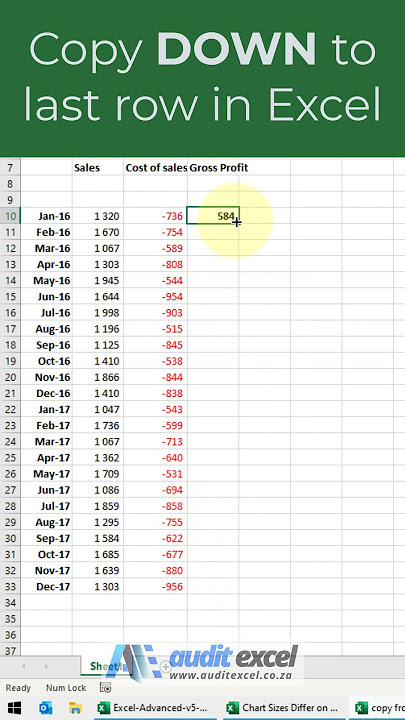The height and width of the screenshot is (720, 405).
Task: Click the macro recording icon in status bar
Action: (x=106, y=687)
